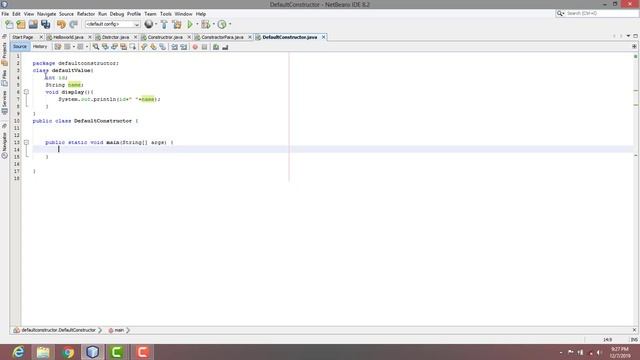Click the New Project icon
640x360 pixels.
point(21,24)
